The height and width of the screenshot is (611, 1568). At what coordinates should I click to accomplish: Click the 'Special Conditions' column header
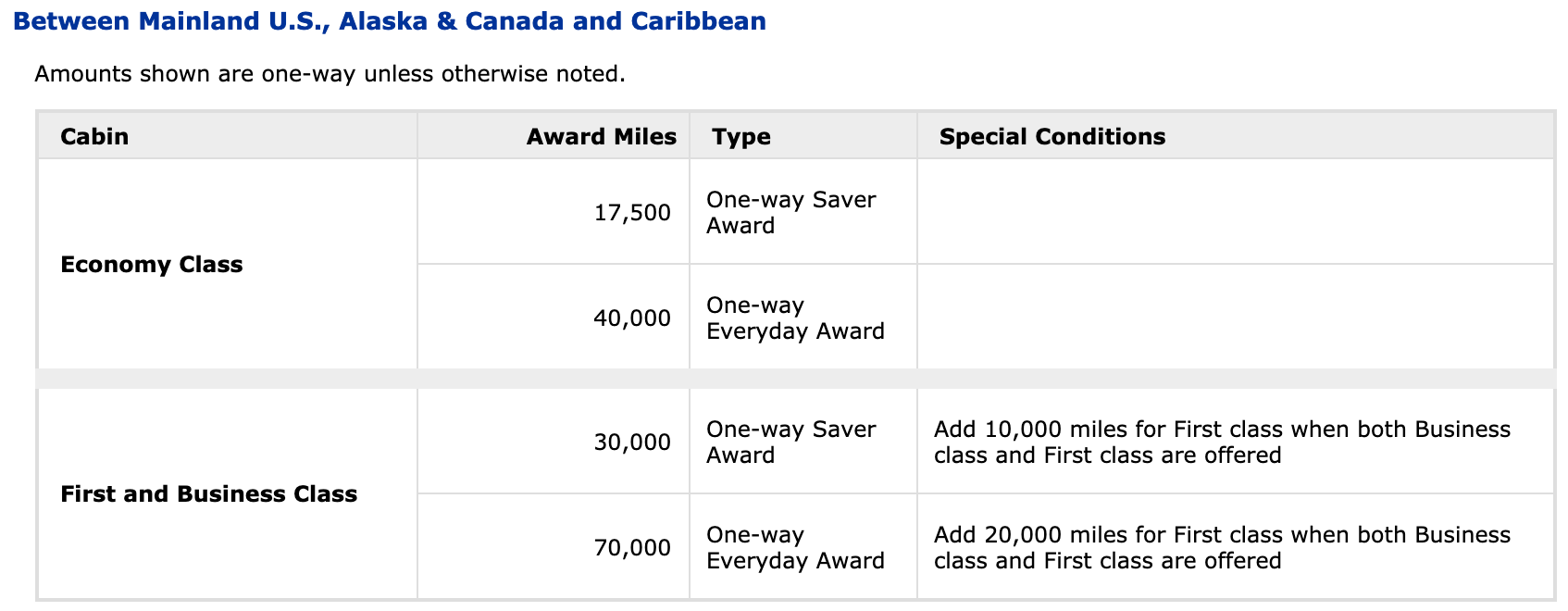point(1236,136)
